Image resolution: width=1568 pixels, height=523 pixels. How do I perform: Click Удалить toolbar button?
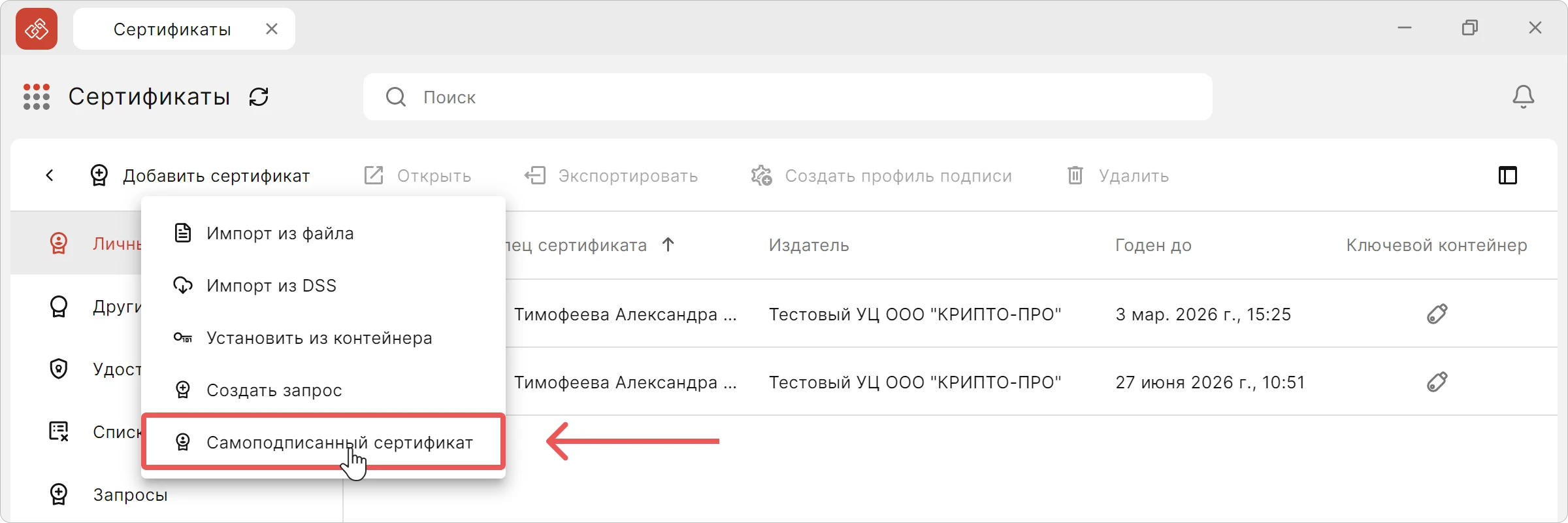[x=1118, y=175]
